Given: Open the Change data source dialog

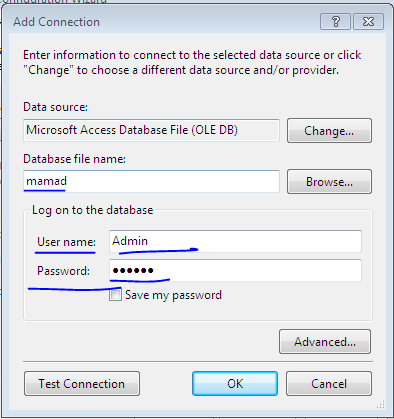Looking at the screenshot, I should pyautogui.click(x=329, y=130).
